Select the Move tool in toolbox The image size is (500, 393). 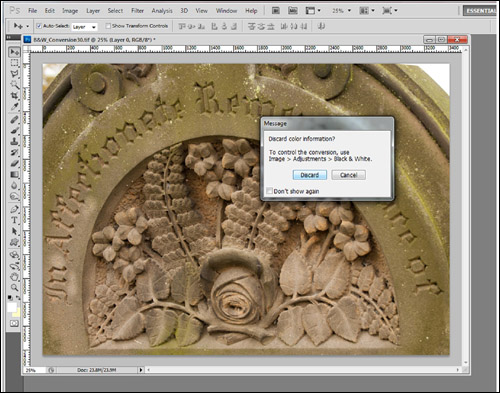(14, 52)
